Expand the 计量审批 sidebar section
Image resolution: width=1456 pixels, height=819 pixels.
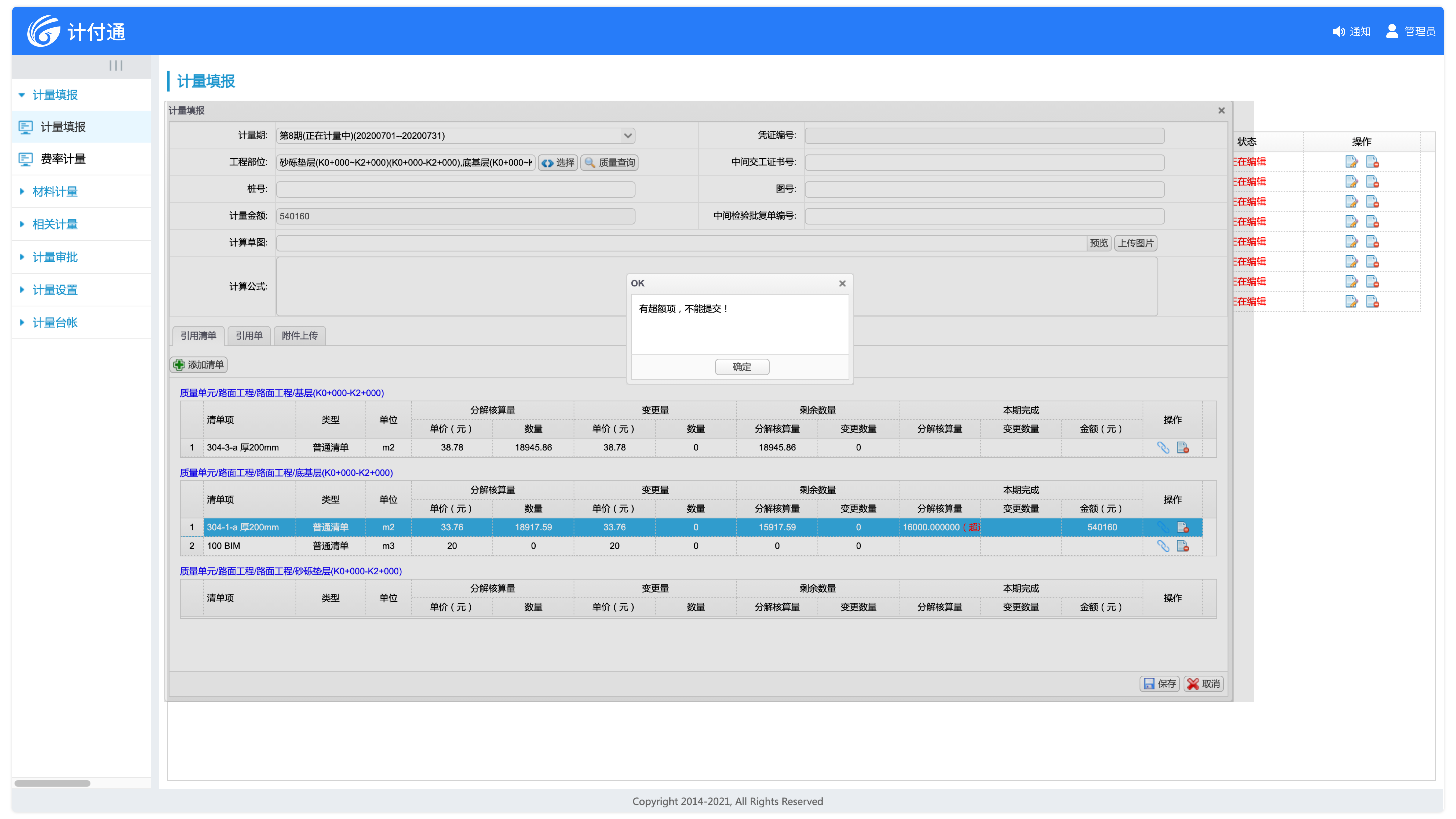point(55,257)
